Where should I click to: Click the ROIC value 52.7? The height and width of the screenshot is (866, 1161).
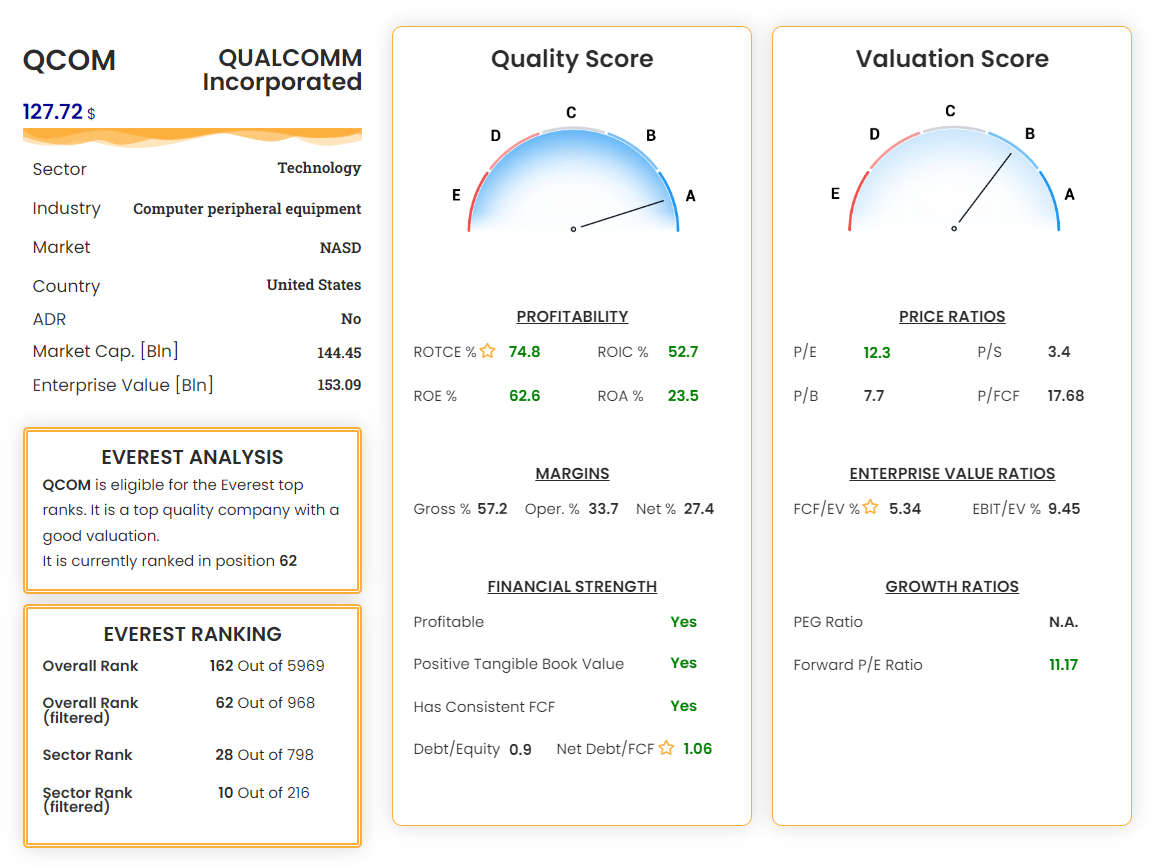pos(683,352)
